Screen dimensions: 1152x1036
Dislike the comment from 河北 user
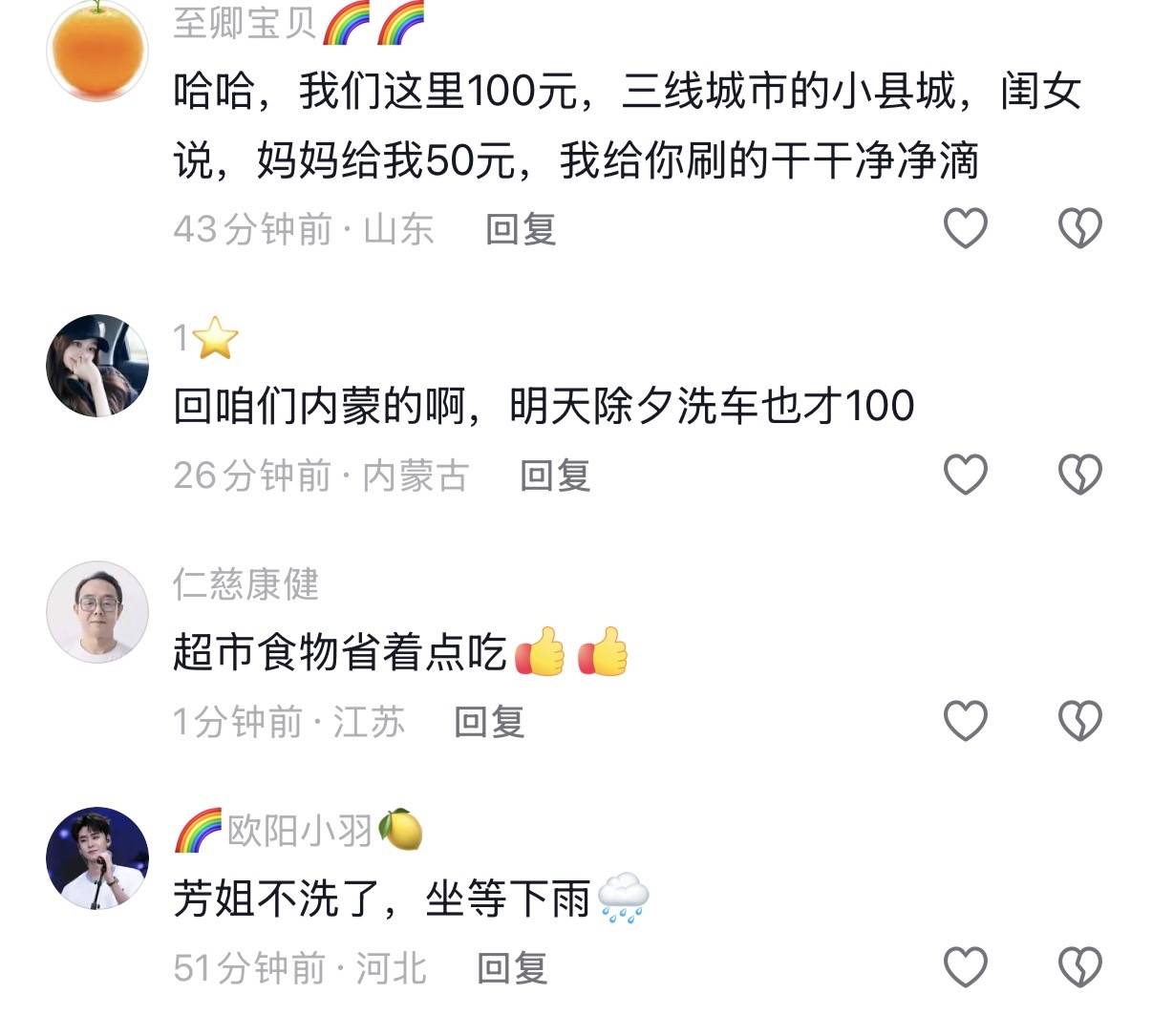tap(1080, 967)
